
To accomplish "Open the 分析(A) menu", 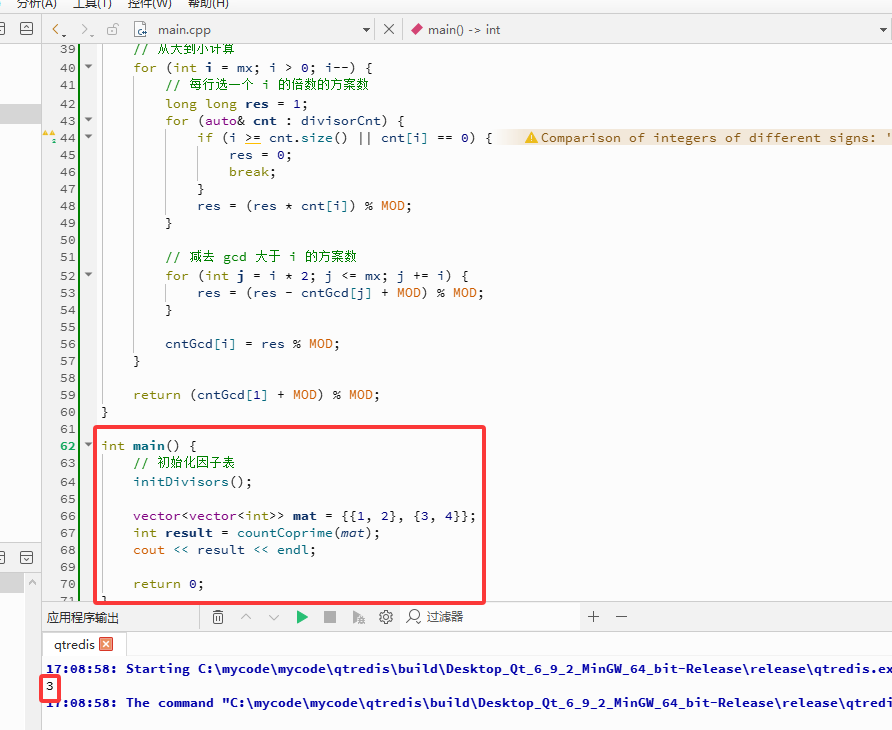I will click(37, 4).
